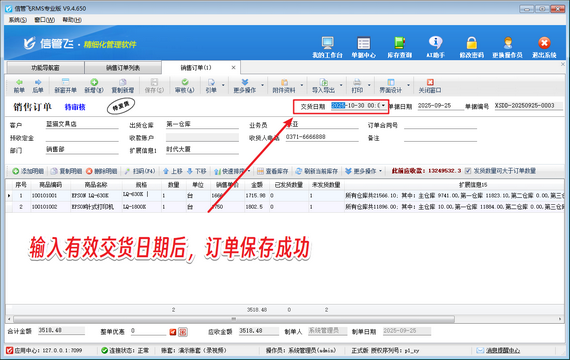Open the 系统 menu
Screen dimensions: 570x360
tap(17, 20)
